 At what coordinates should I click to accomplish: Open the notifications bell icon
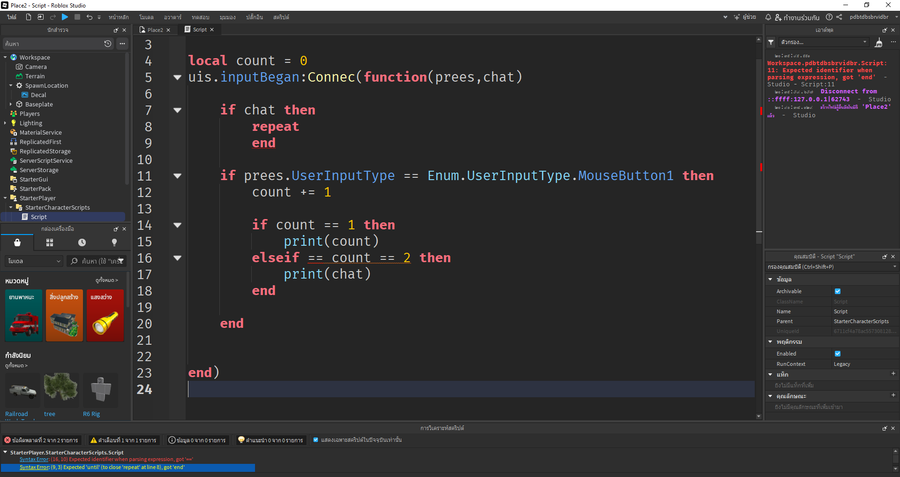point(768,17)
